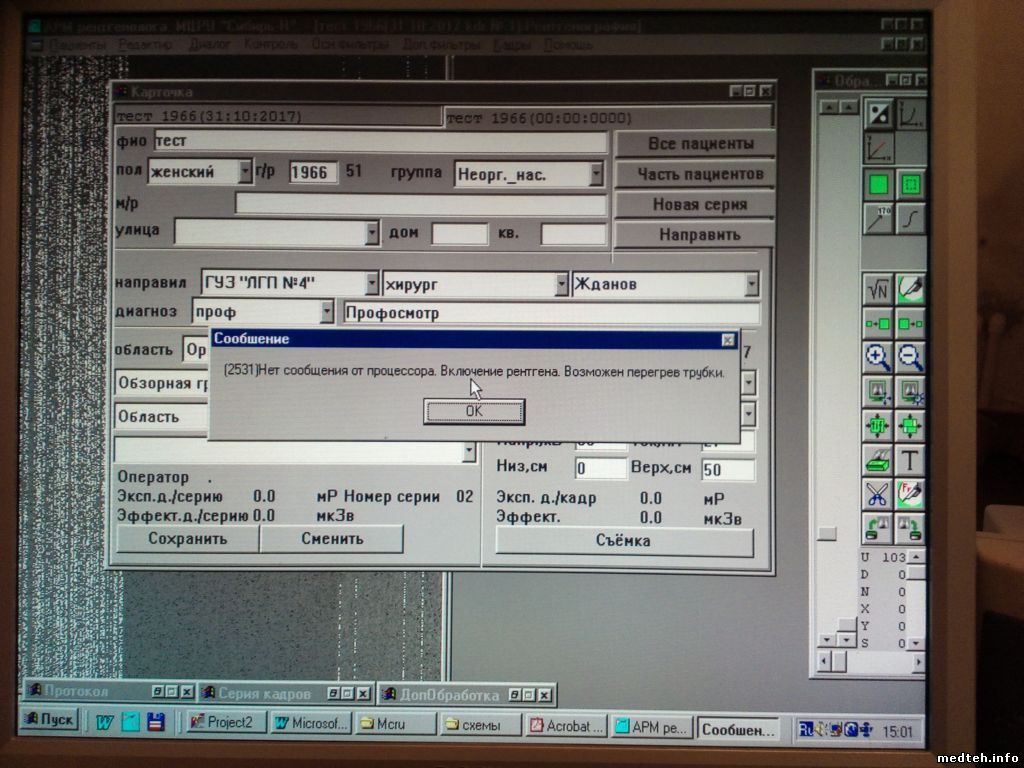Screen dimensions: 1024x768
Task: Open the Помощь menu
Action: [x=568, y=45]
